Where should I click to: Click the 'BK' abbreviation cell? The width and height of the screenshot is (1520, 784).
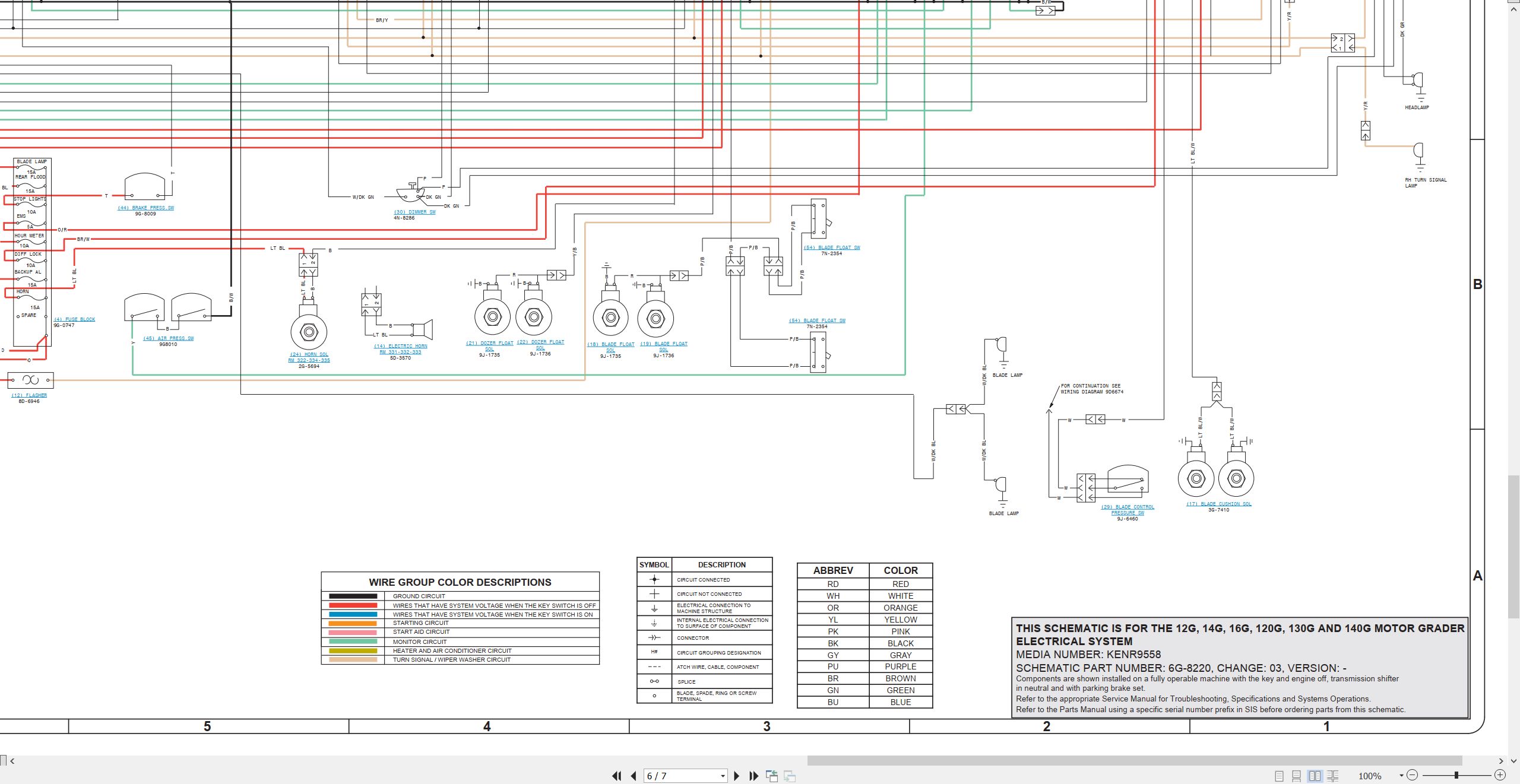(x=833, y=643)
